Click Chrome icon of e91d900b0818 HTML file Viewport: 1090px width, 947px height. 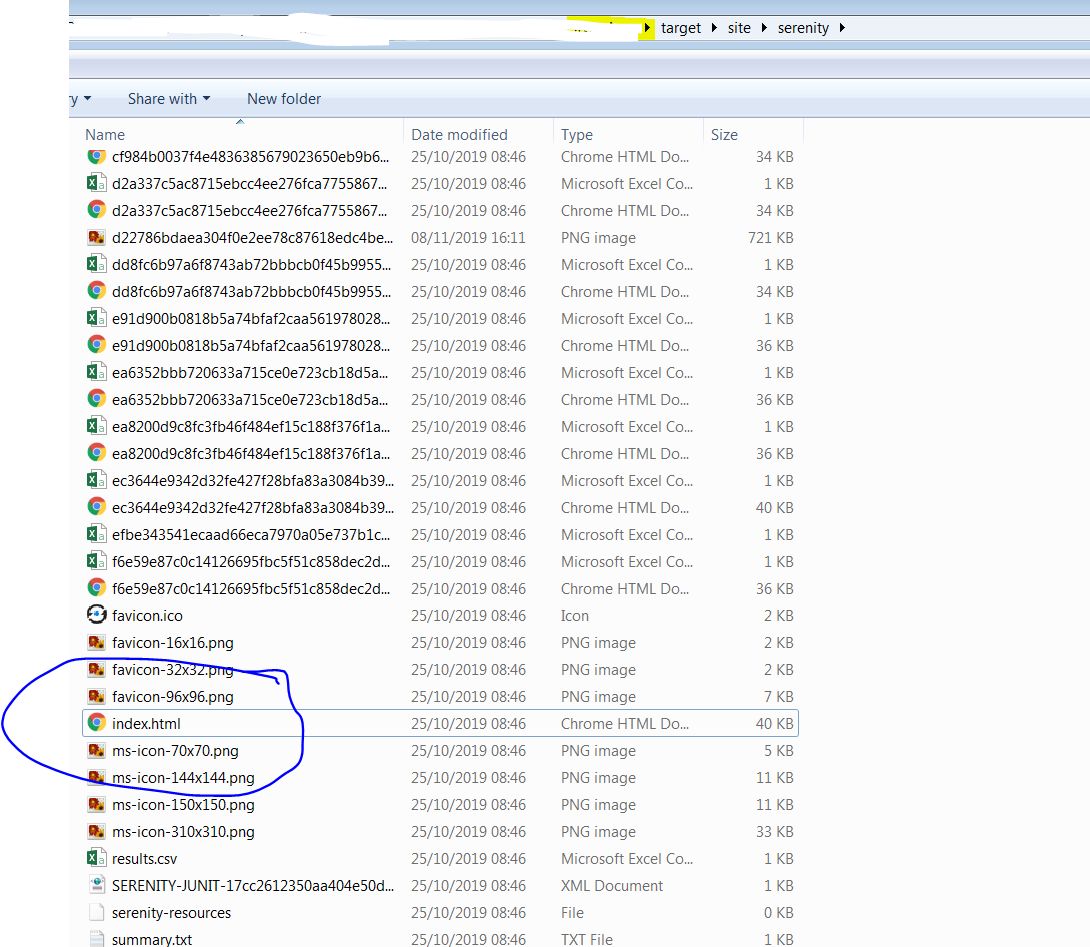97,346
